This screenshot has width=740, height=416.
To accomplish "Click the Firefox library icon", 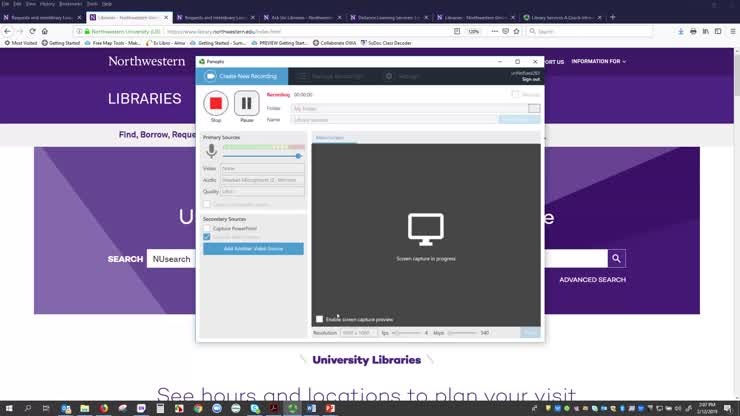I will click(706, 31).
